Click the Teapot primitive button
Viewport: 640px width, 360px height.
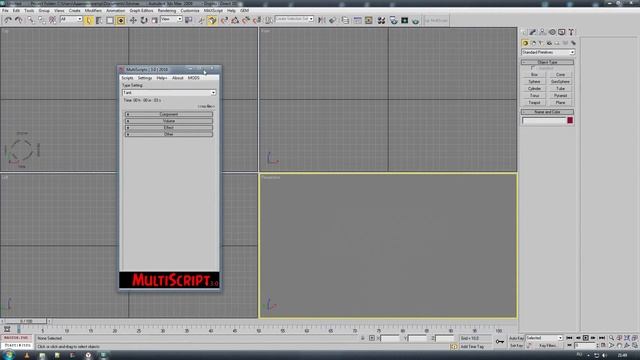(534, 102)
